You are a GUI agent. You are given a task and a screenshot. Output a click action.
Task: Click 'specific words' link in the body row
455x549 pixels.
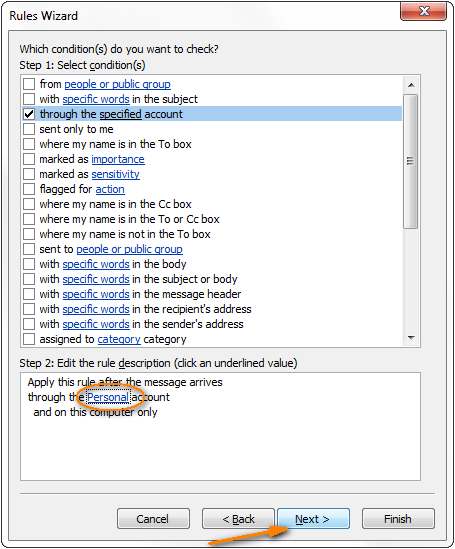(x=96, y=264)
